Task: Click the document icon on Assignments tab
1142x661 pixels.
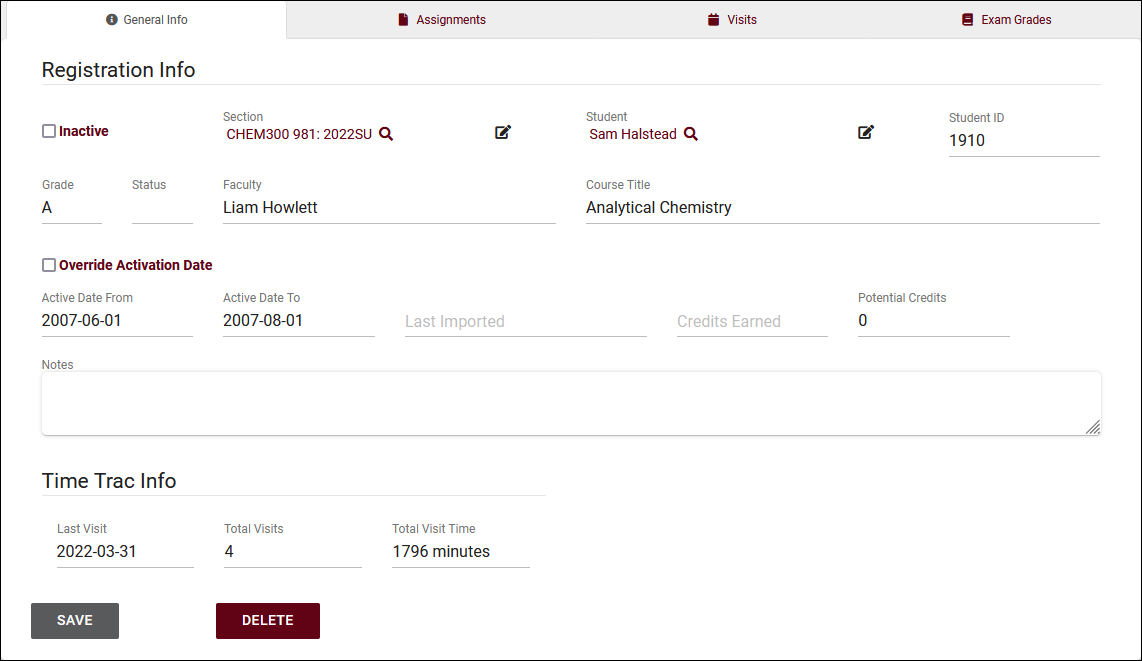Action: [x=403, y=20]
